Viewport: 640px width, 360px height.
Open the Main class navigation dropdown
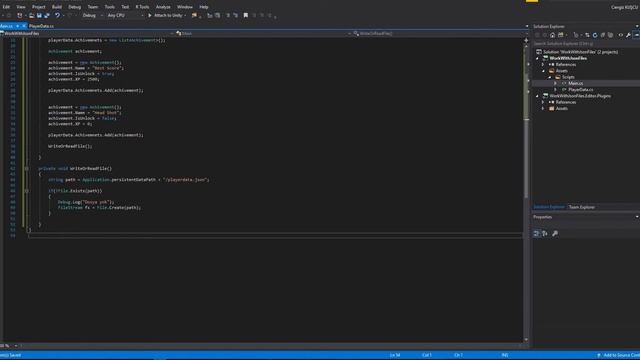(x=262, y=33)
